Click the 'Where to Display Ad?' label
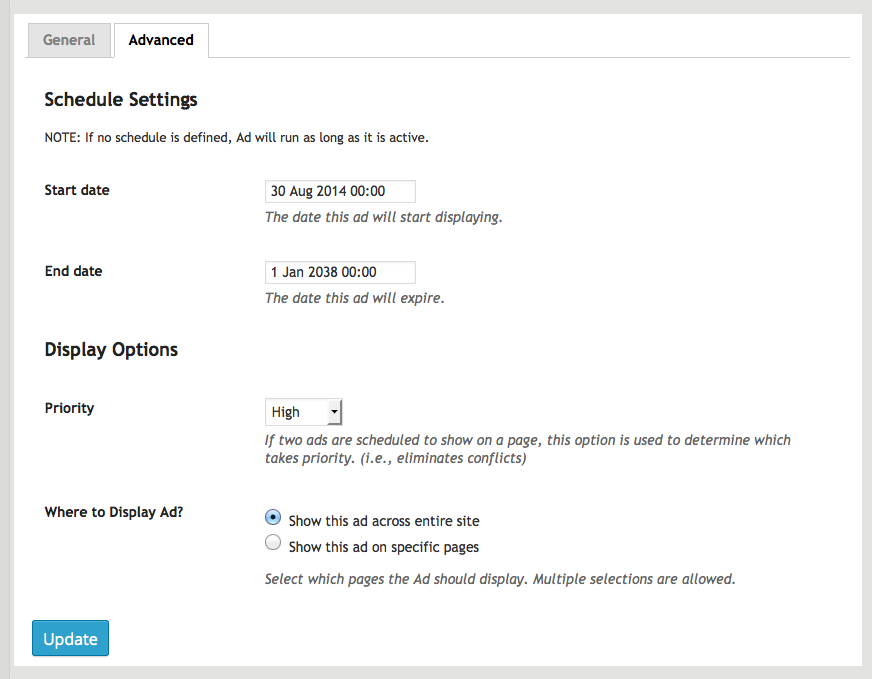Viewport: 872px width, 679px height. click(x=114, y=512)
